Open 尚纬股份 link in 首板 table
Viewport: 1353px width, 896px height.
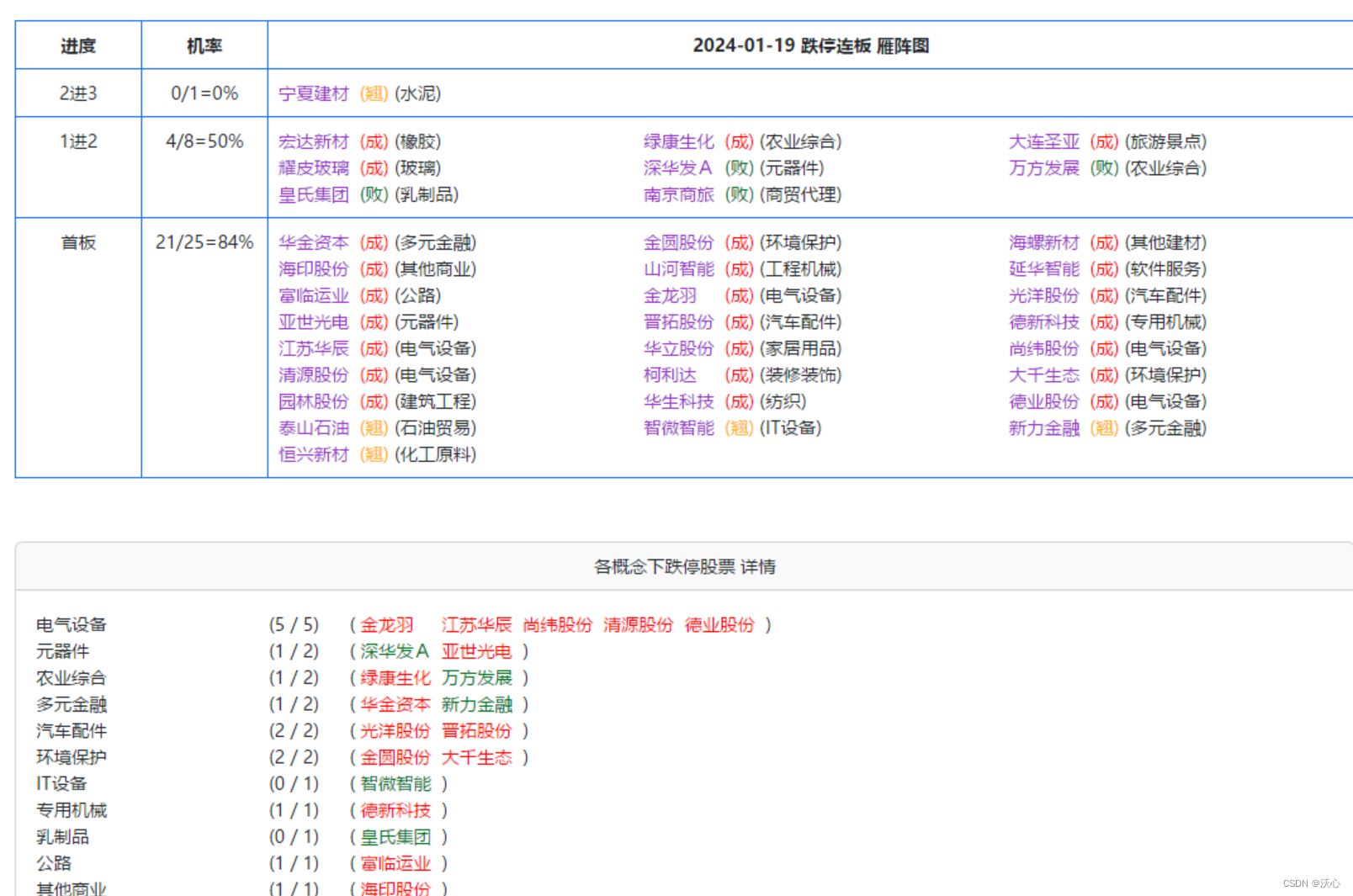pyautogui.click(x=1043, y=348)
